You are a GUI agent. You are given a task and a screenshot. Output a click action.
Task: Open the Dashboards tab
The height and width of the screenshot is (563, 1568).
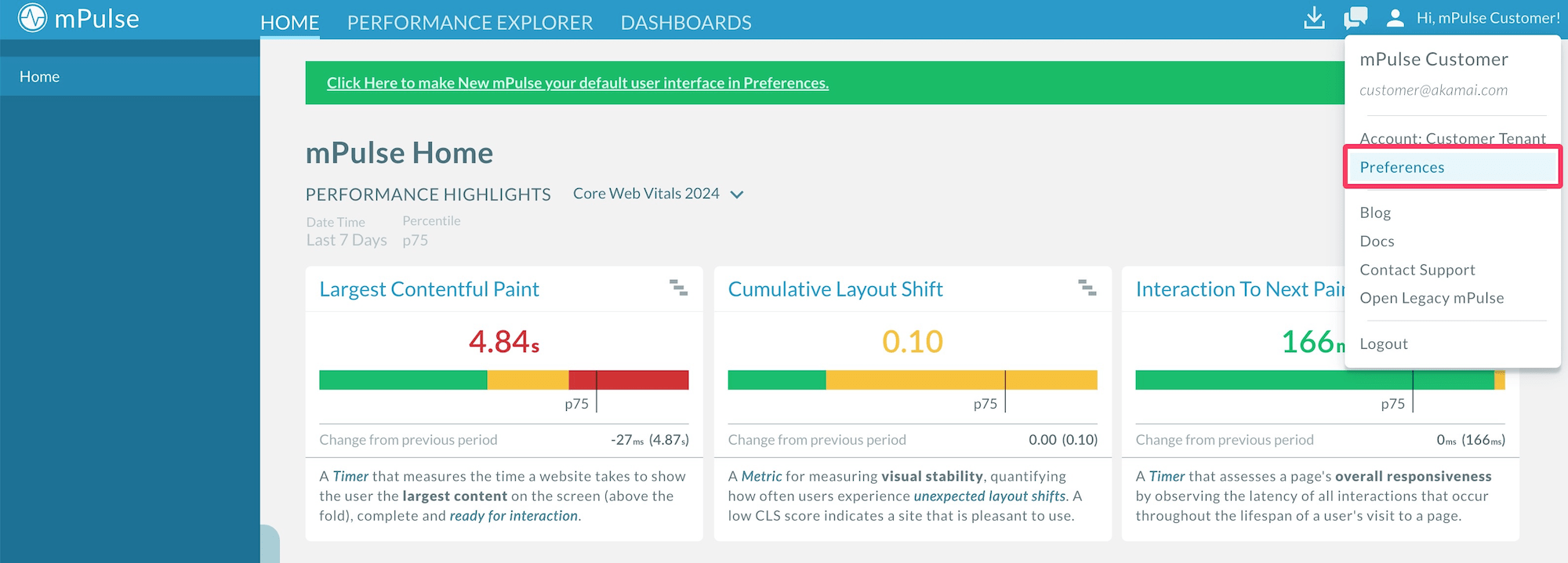coord(686,23)
